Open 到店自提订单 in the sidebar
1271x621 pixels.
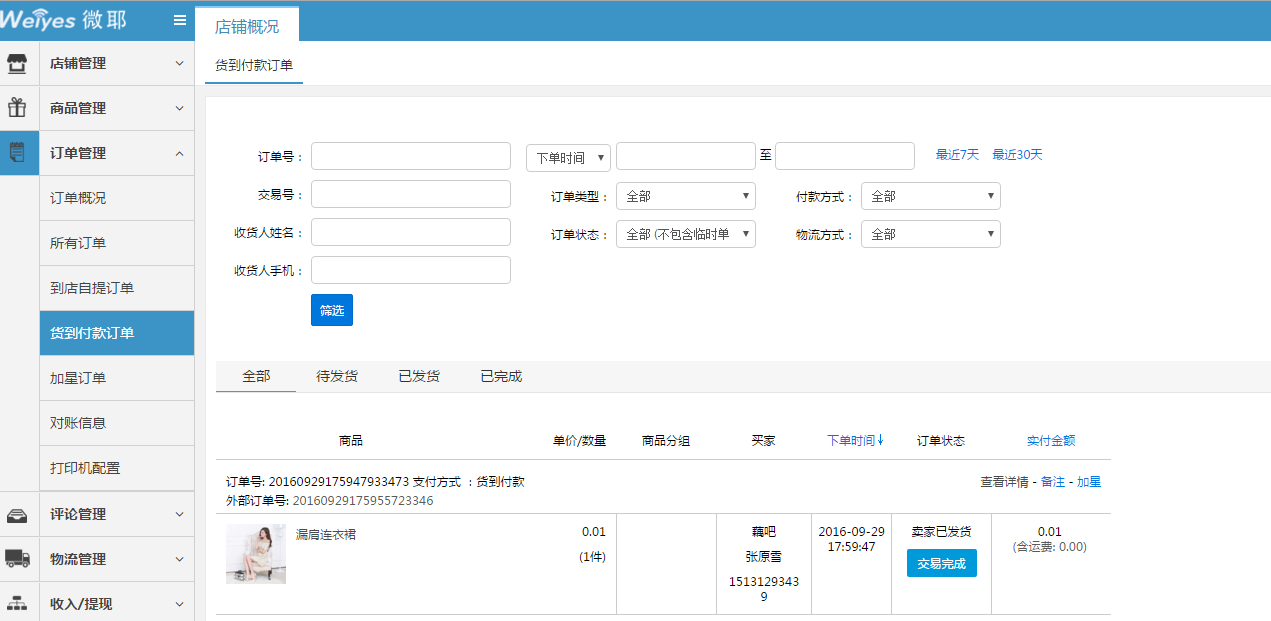coord(117,288)
